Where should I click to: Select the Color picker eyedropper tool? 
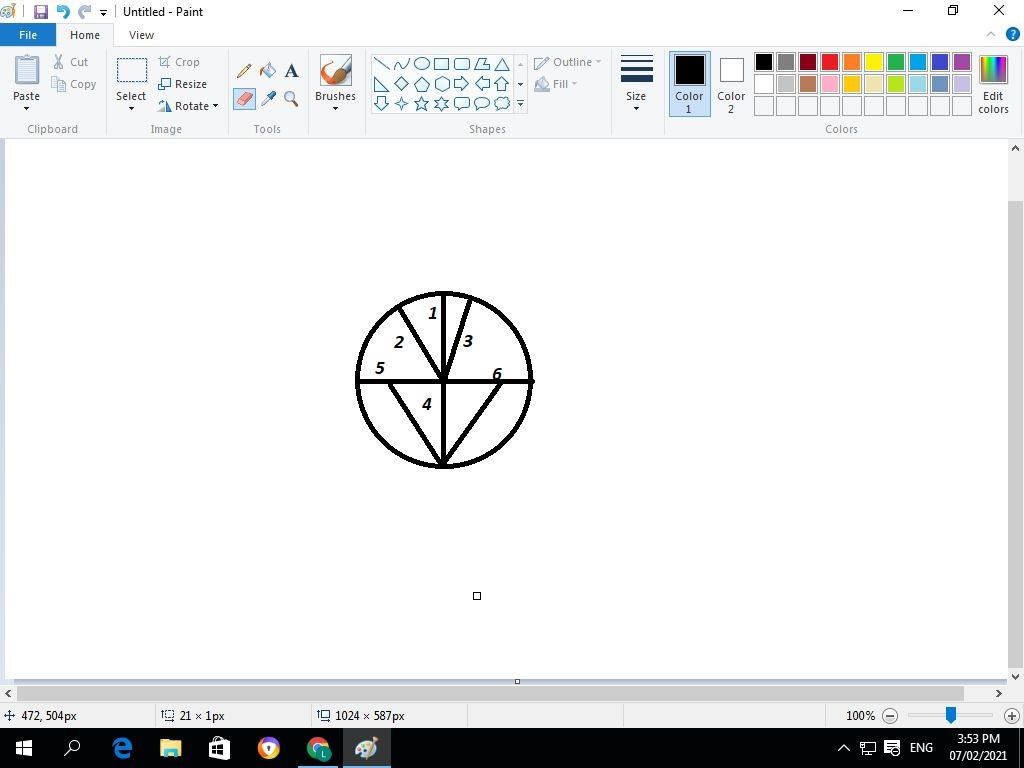pos(268,99)
